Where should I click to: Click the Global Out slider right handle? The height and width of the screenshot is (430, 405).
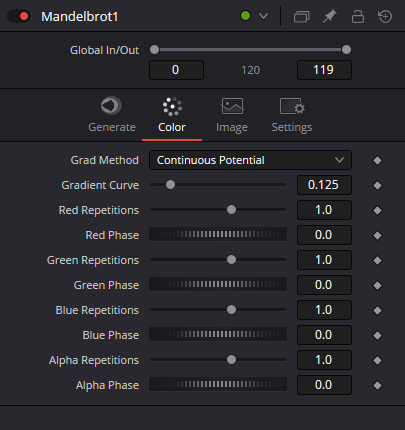[346, 50]
